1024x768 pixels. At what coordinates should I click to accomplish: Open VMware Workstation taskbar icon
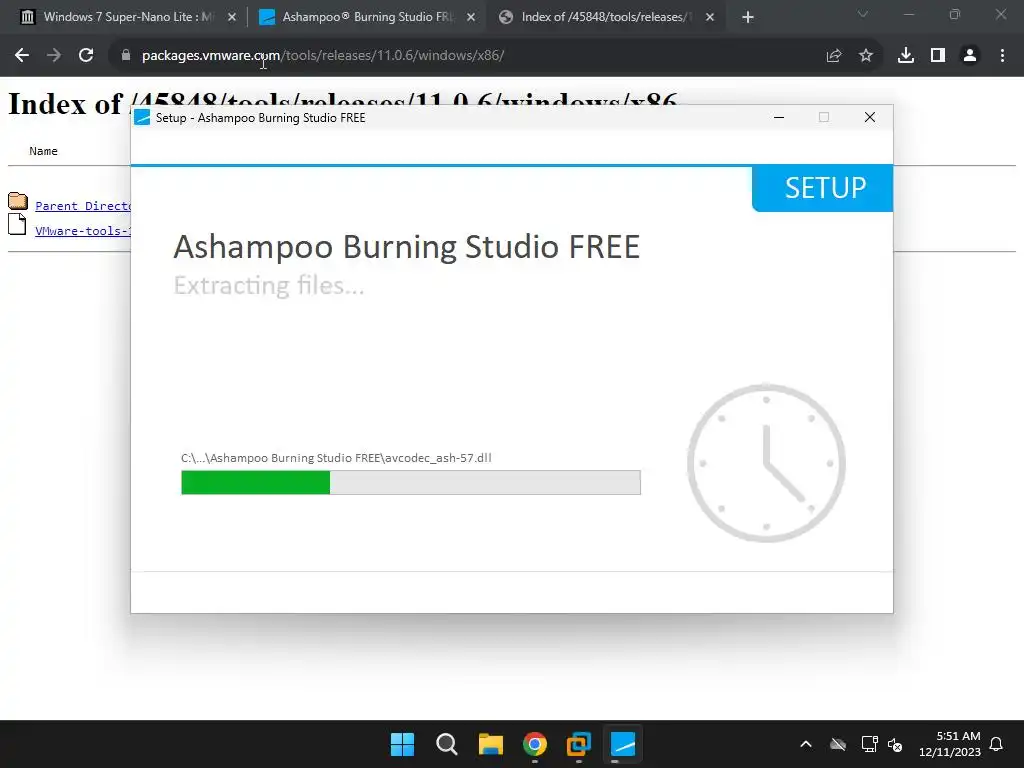(x=579, y=744)
